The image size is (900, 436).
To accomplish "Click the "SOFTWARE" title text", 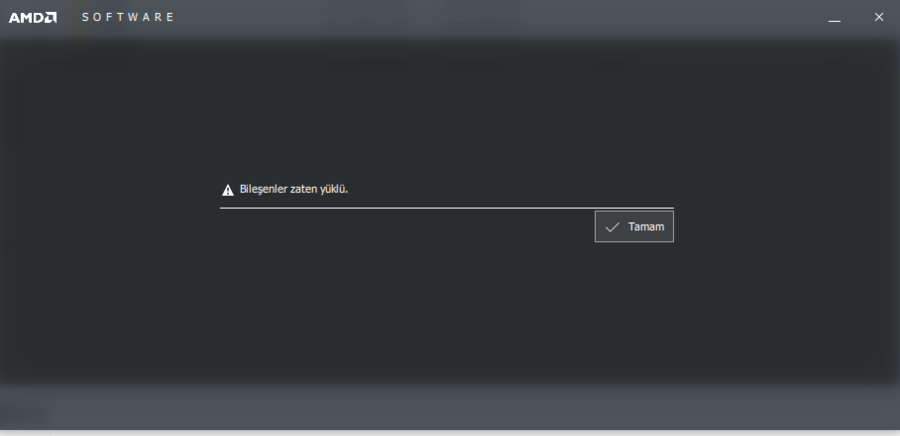I will 127,17.
